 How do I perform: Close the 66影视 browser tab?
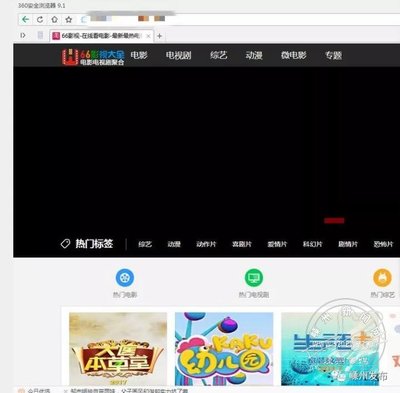tap(148, 36)
